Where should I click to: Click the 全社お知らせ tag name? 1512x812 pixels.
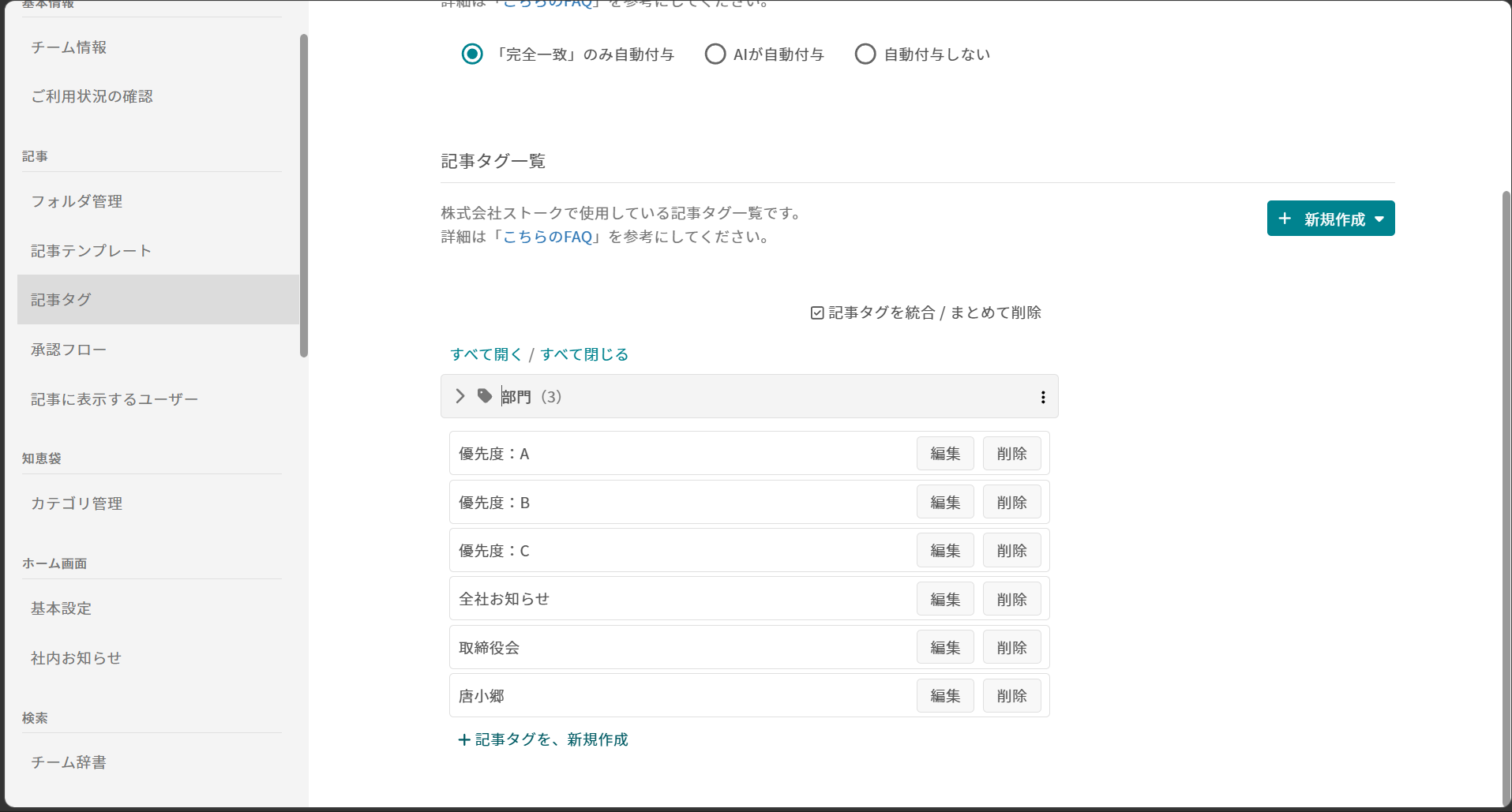coord(504,599)
